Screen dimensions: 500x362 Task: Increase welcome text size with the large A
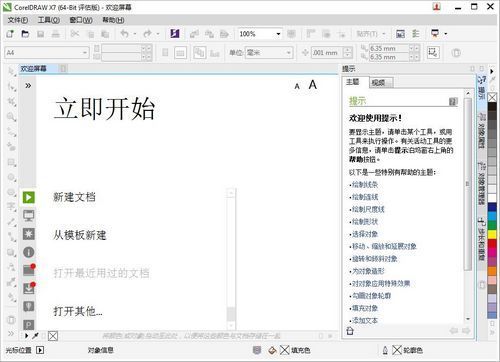[313, 85]
